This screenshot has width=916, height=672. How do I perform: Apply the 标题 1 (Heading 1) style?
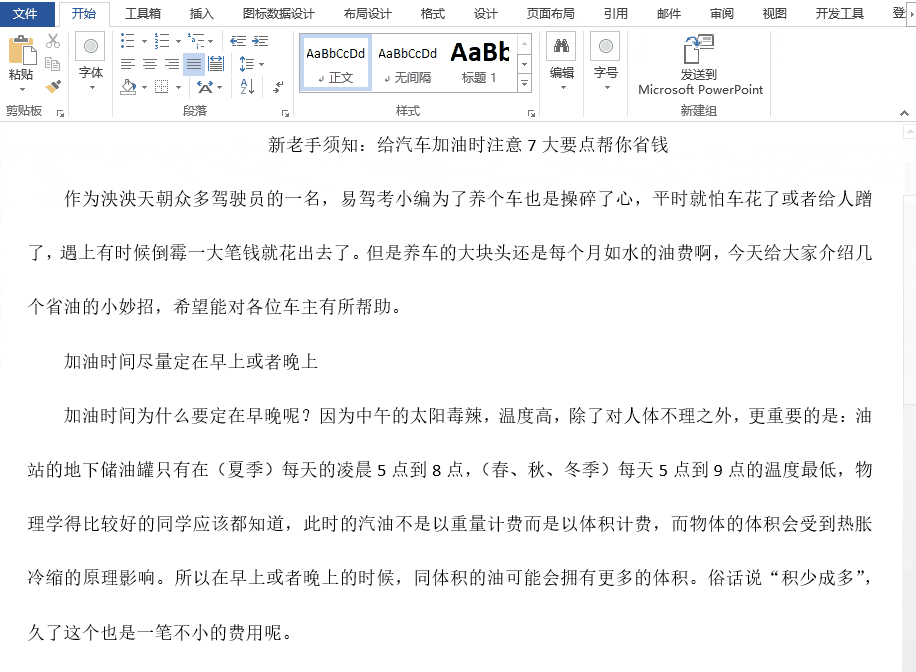point(480,62)
